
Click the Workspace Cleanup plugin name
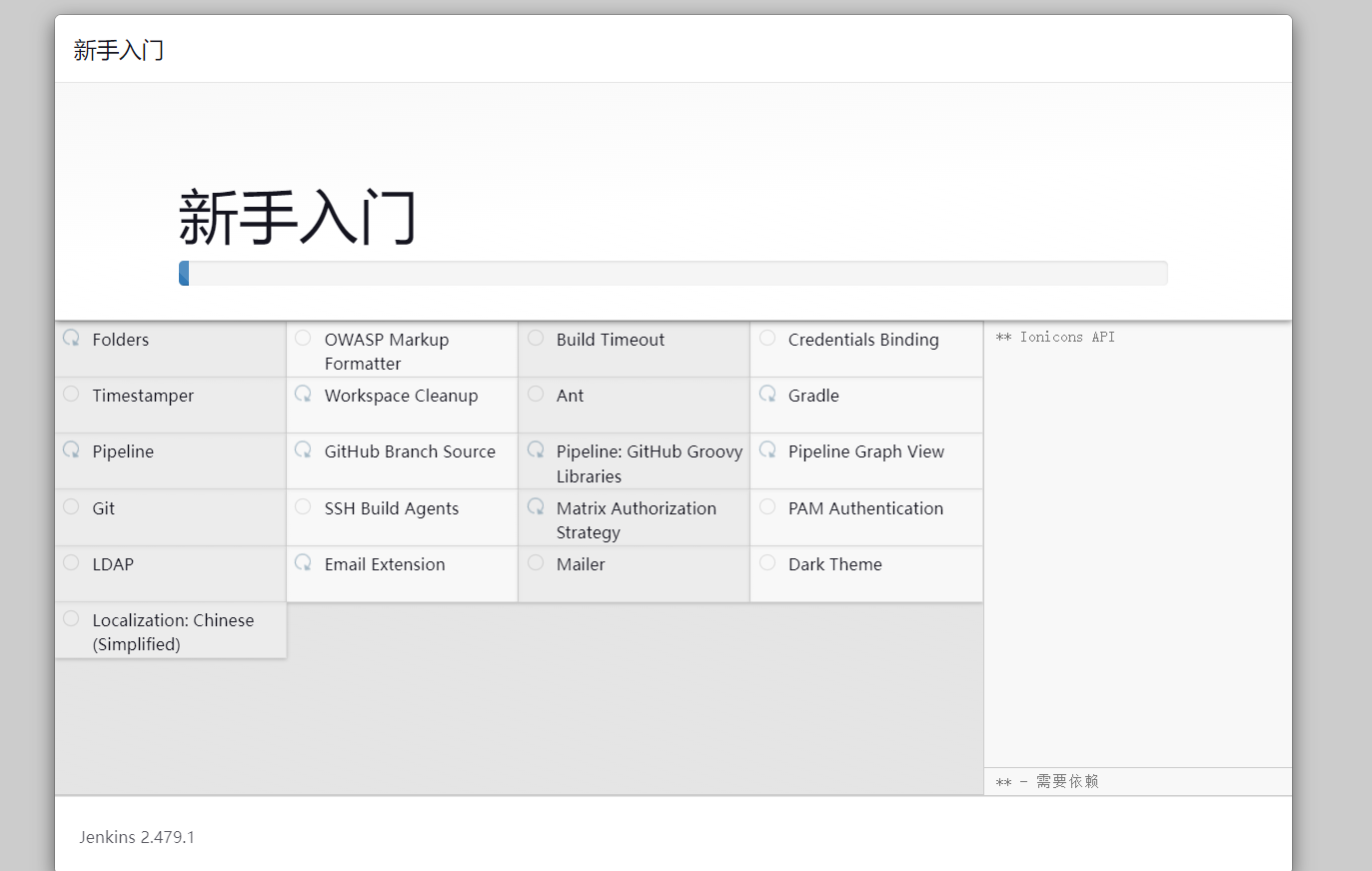tap(401, 397)
